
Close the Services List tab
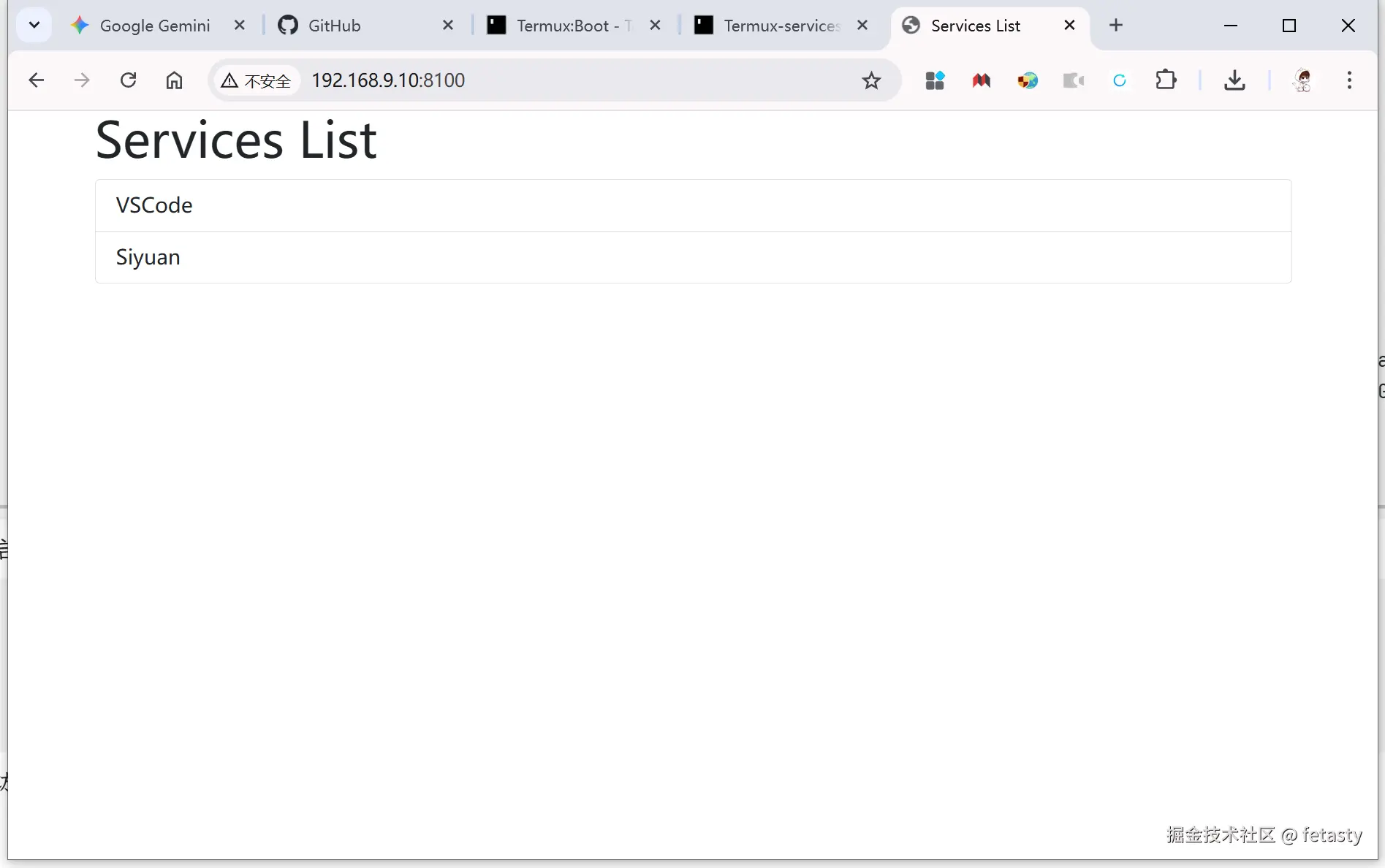click(x=1069, y=26)
